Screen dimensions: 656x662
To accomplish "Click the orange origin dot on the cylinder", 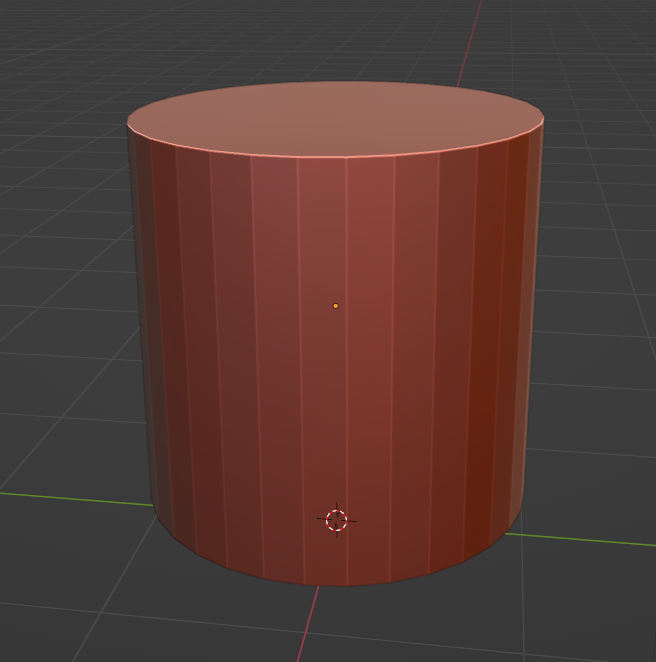I will click(335, 306).
